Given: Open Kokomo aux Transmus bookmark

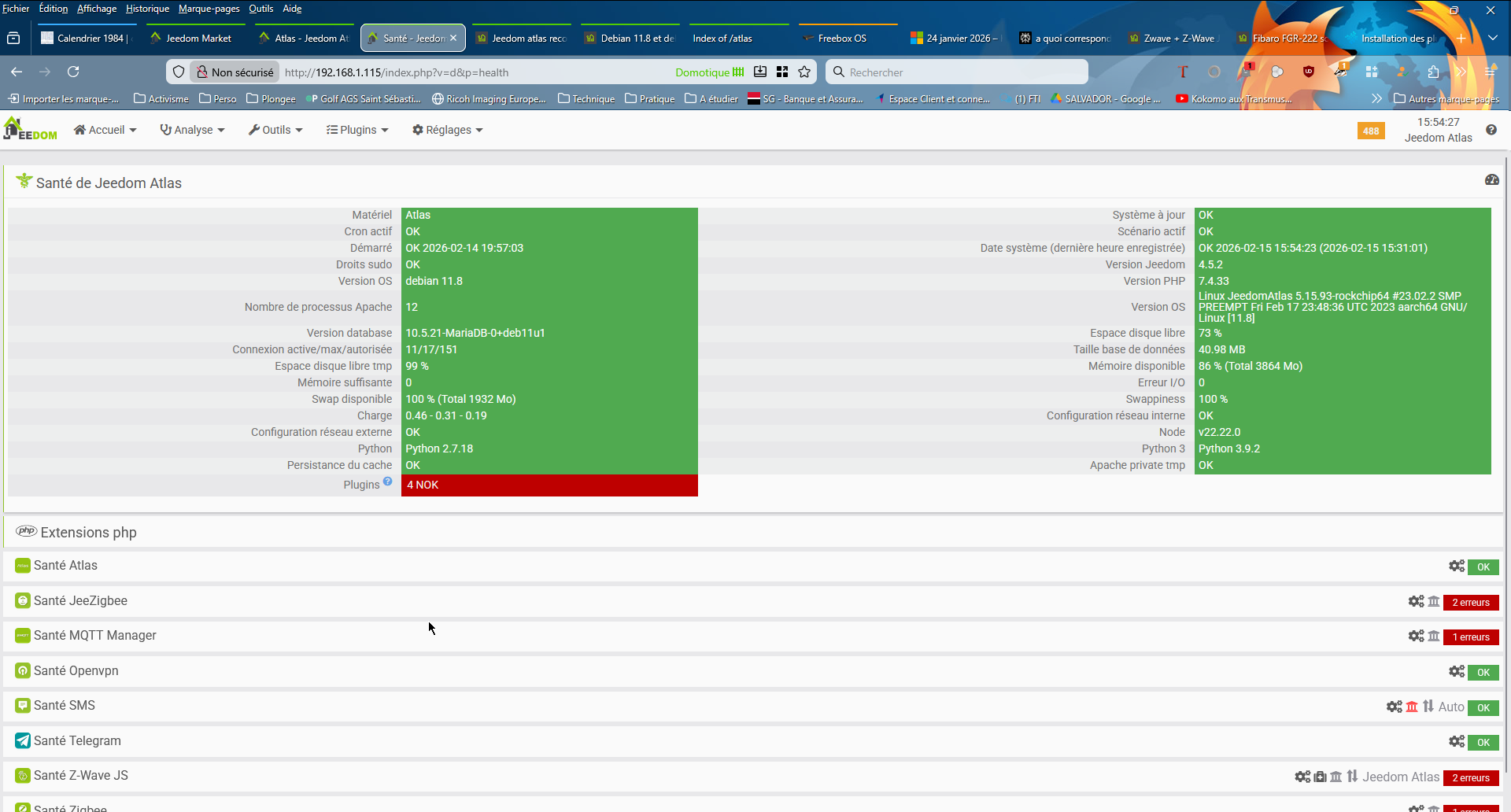Looking at the screenshot, I should 1234,98.
